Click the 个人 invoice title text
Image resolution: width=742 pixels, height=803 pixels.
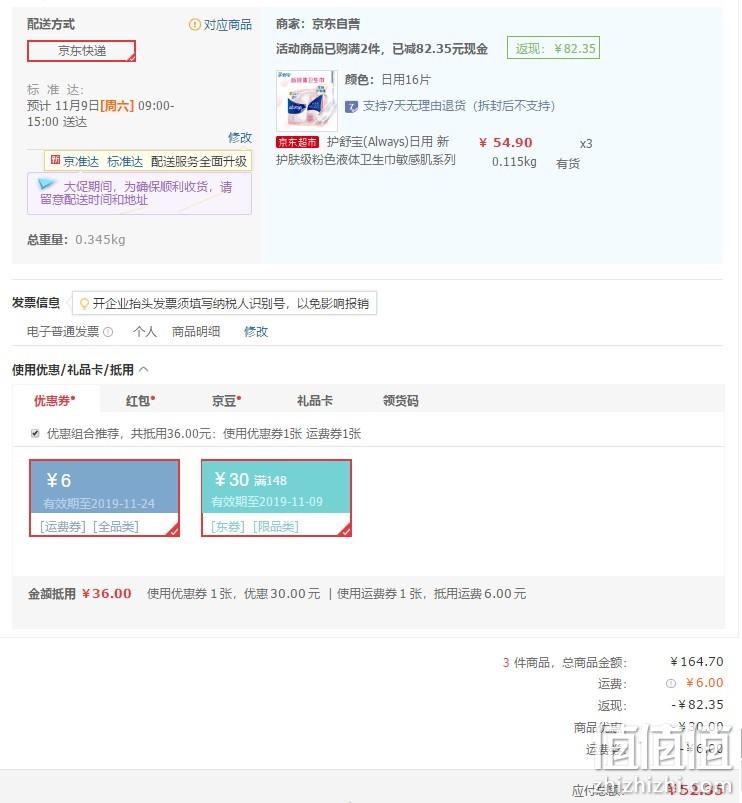click(x=144, y=331)
